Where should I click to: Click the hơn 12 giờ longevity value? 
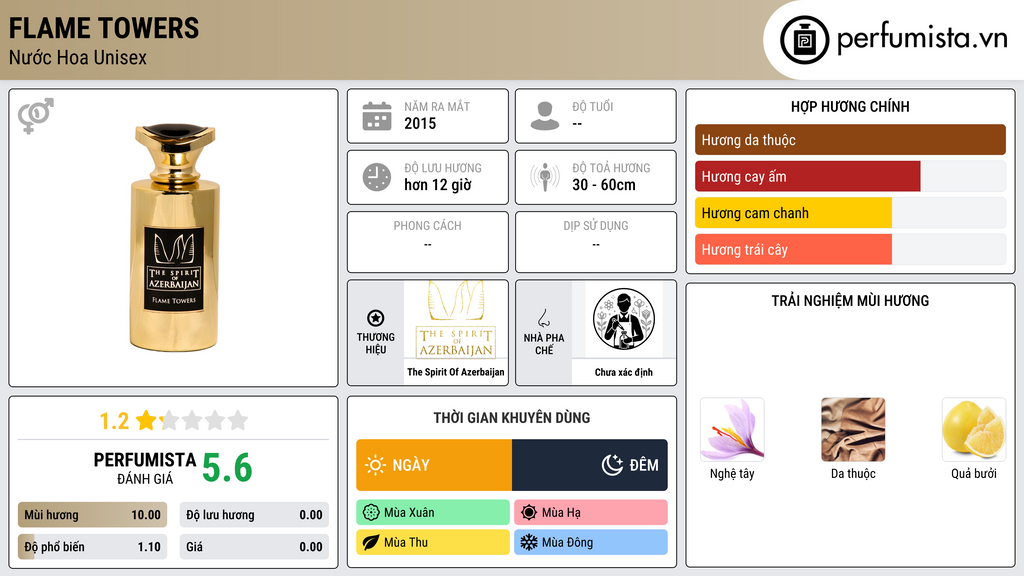tap(438, 185)
